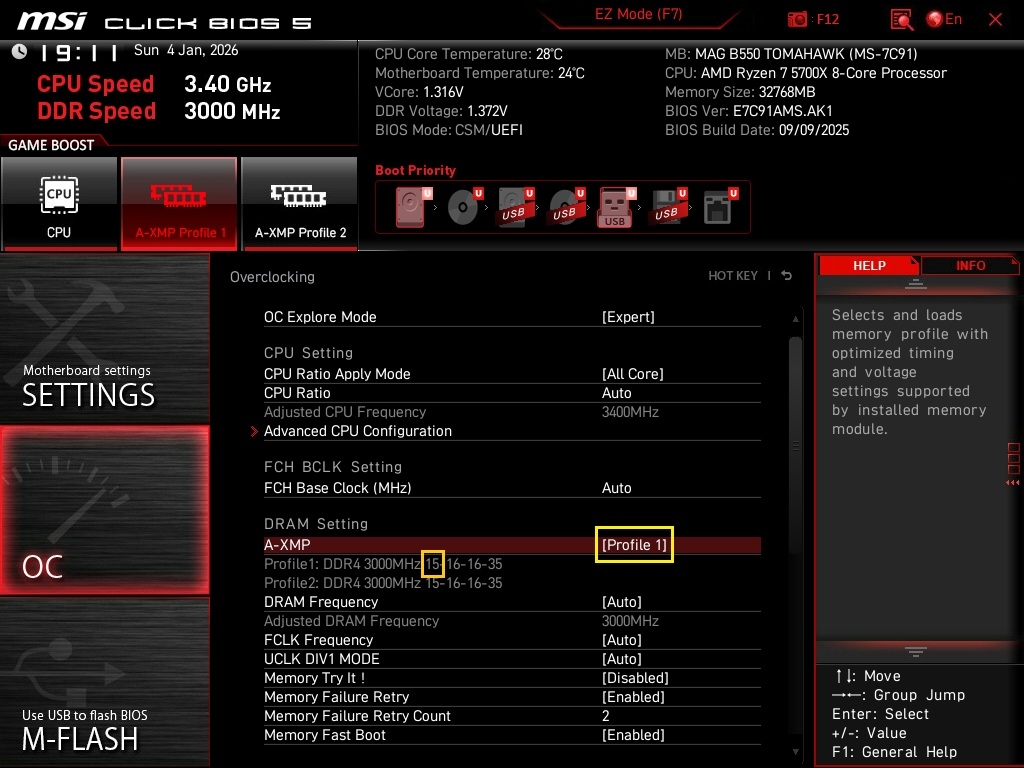This screenshot has height=768, width=1024.
Task: Click the 'Sun 4 Jan, 2026' date text
Action: 186,50
